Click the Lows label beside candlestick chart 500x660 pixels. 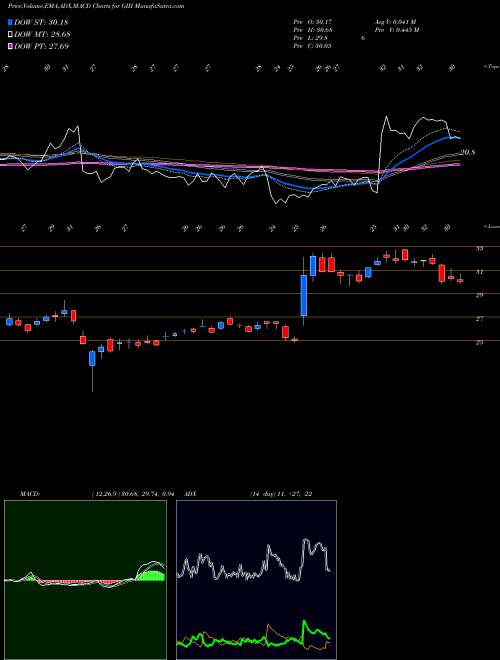[x=492, y=226]
